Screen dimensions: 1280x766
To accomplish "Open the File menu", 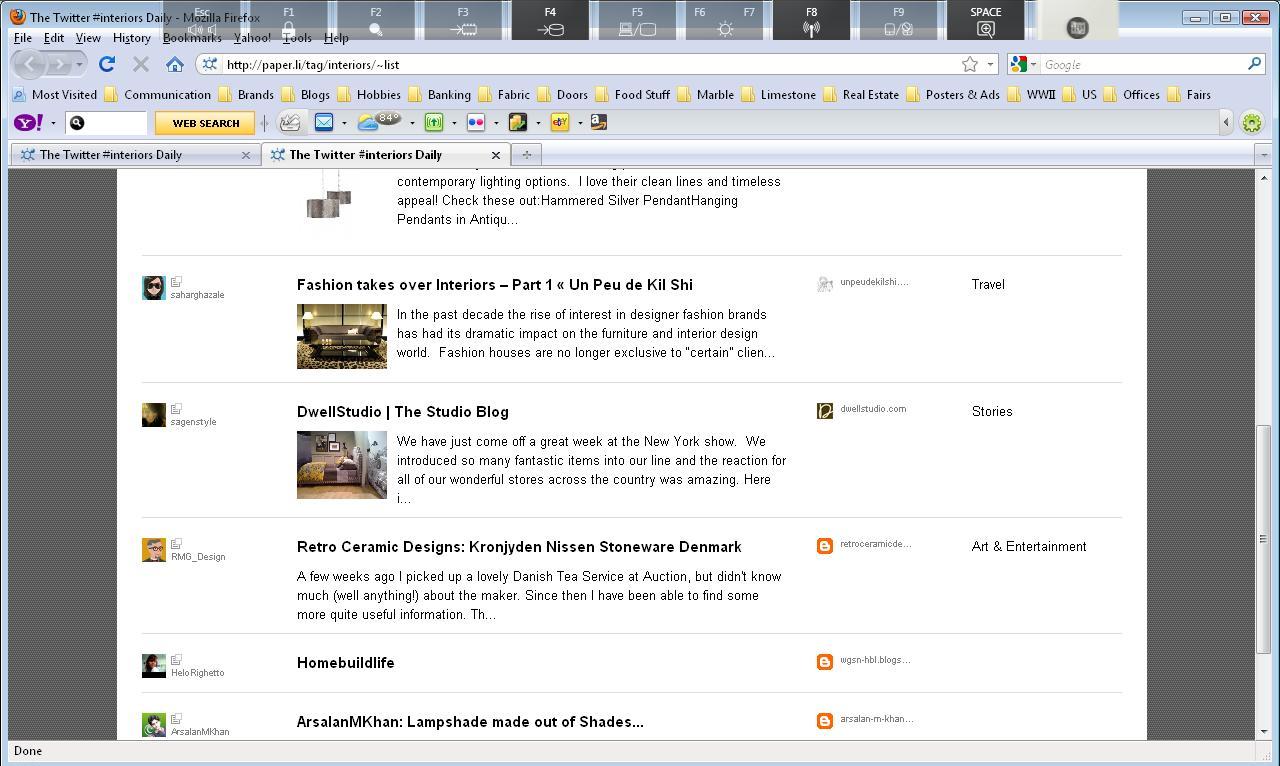I will tap(23, 38).
